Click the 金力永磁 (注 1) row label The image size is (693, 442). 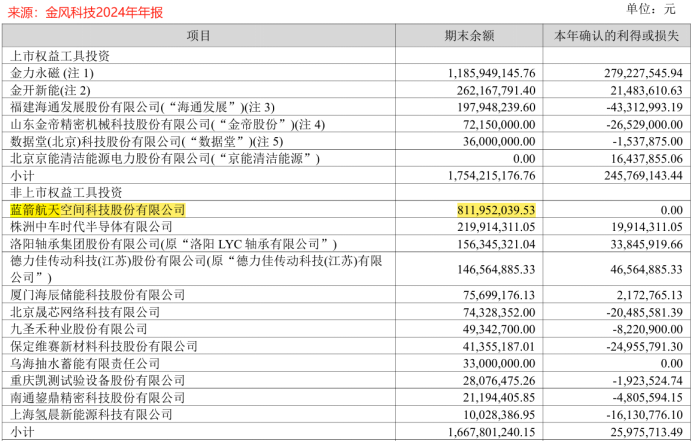[51, 73]
